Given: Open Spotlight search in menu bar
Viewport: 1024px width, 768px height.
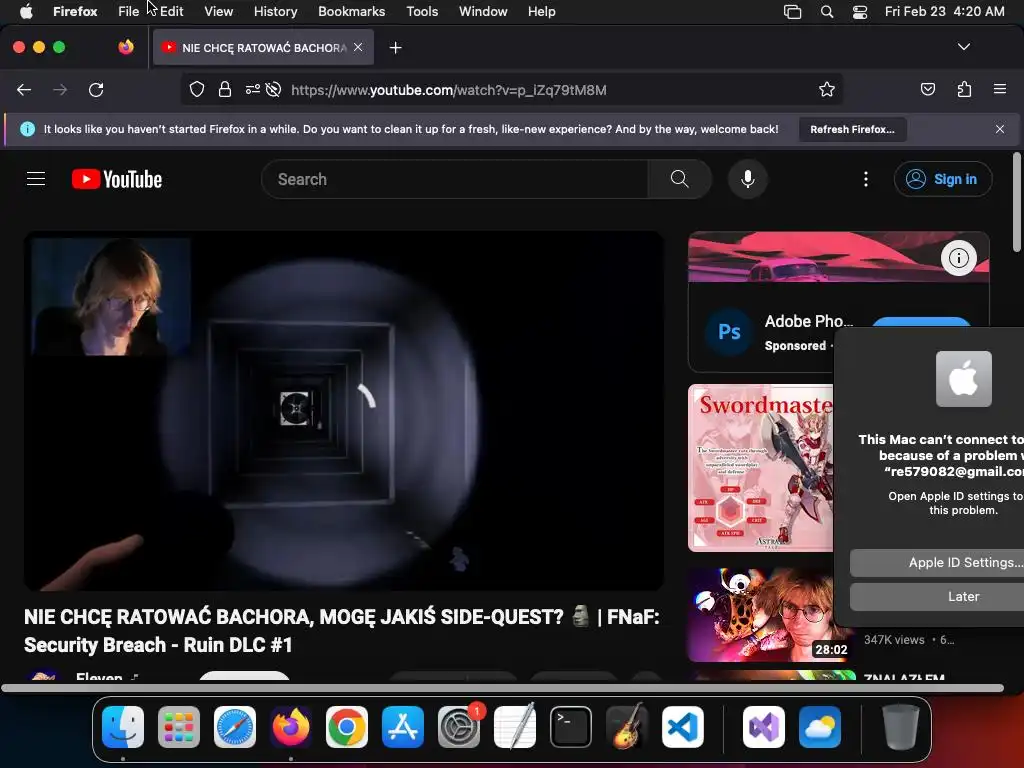Looking at the screenshot, I should point(827,12).
